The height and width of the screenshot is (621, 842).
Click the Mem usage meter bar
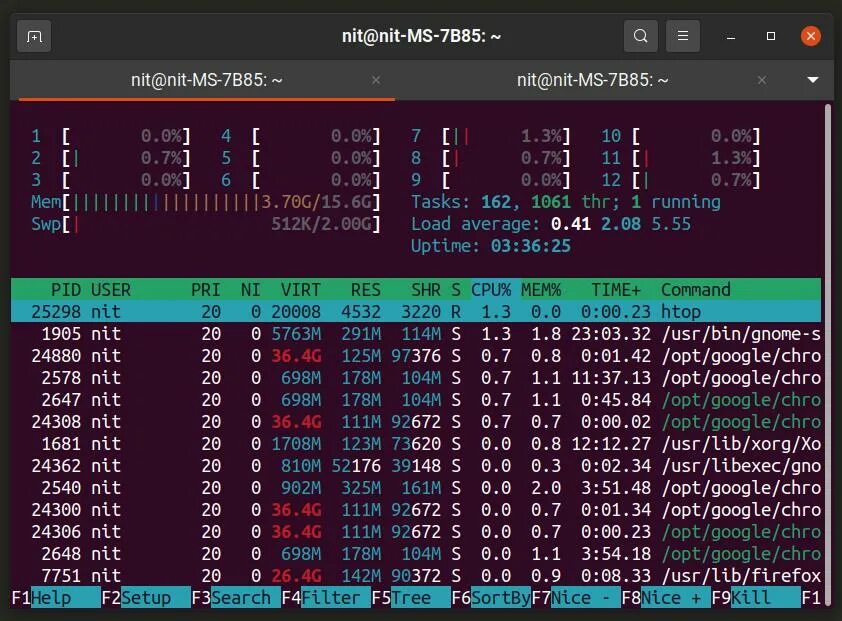point(206,203)
